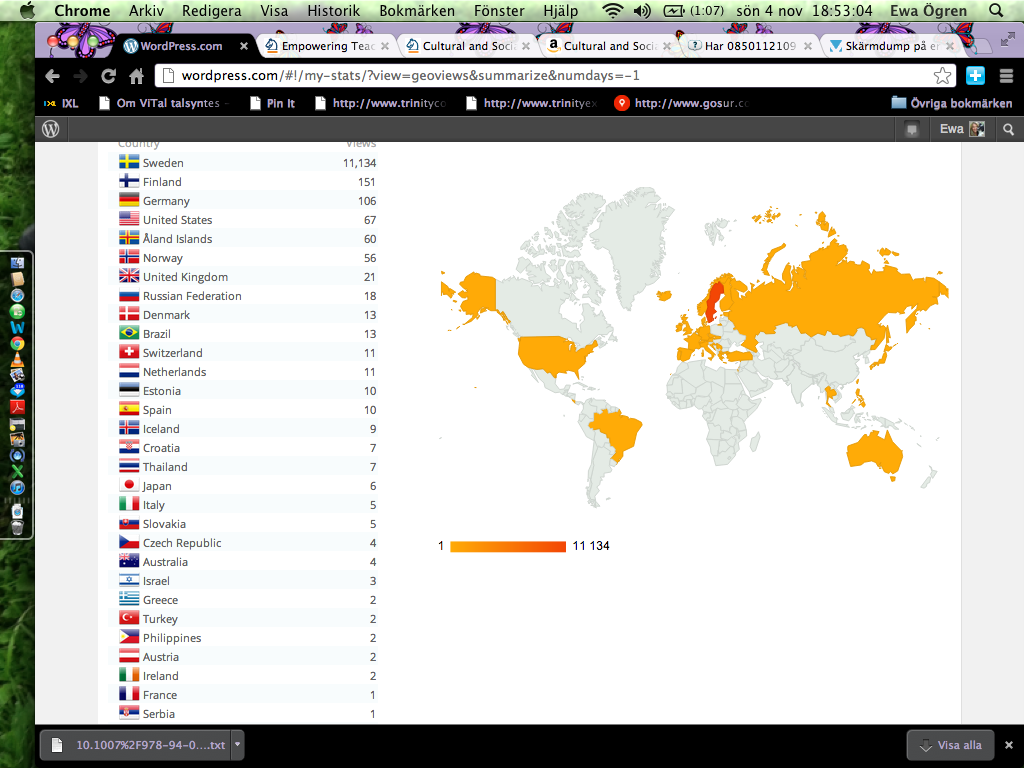Bookmark this page with the star icon
The height and width of the screenshot is (768, 1024).
point(942,76)
